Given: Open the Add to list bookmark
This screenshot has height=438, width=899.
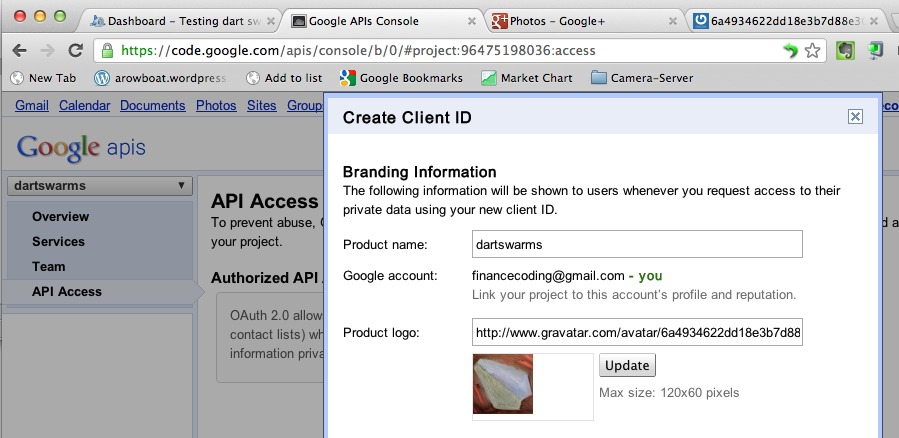Looking at the screenshot, I should point(284,78).
